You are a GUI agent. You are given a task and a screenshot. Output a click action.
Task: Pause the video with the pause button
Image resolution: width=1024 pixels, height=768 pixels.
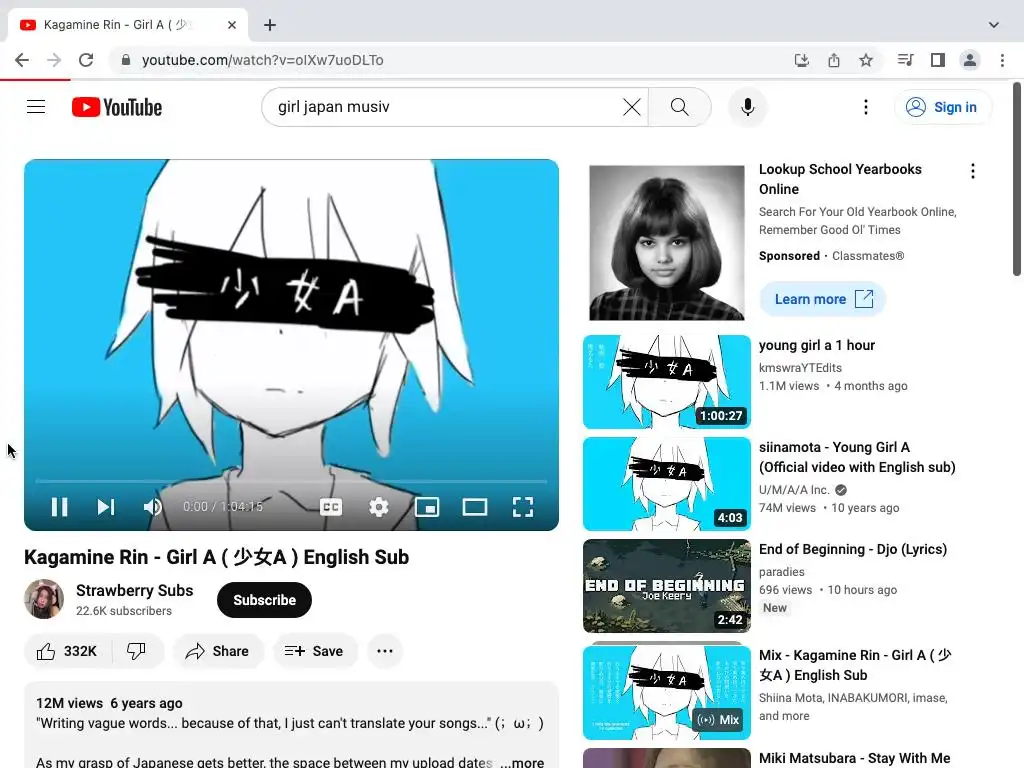59,507
